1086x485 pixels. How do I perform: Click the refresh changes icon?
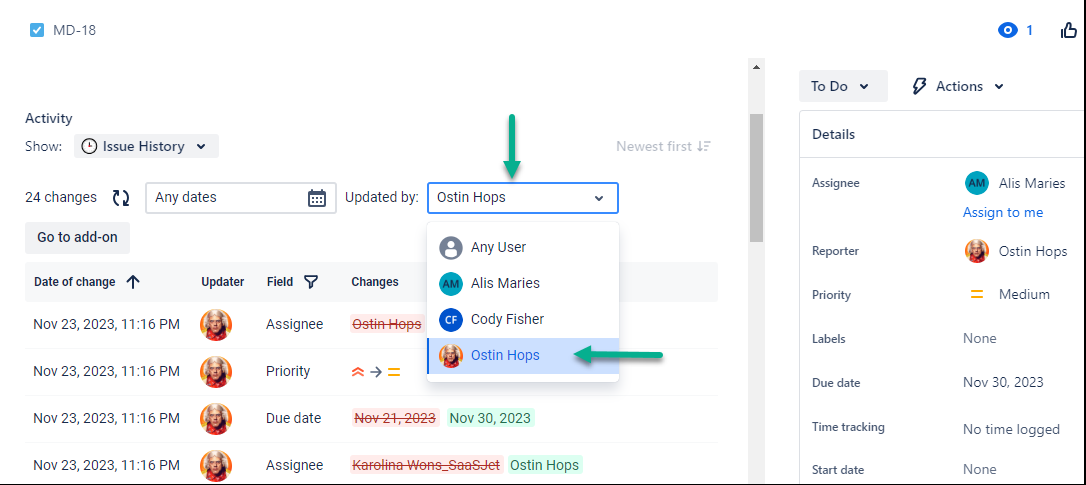tap(121, 198)
